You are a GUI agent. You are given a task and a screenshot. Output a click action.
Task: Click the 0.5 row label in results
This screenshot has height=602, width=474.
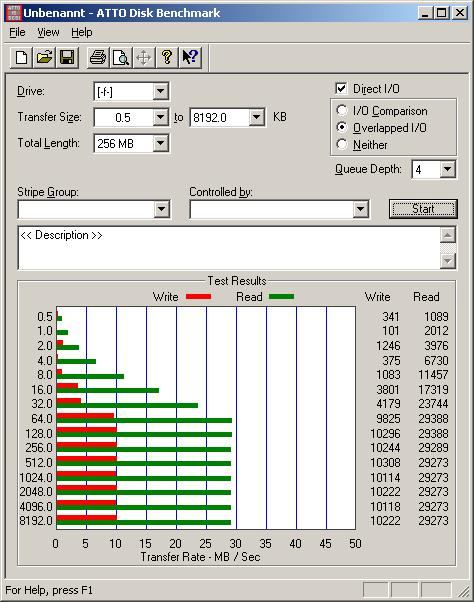click(x=45, y=317)
